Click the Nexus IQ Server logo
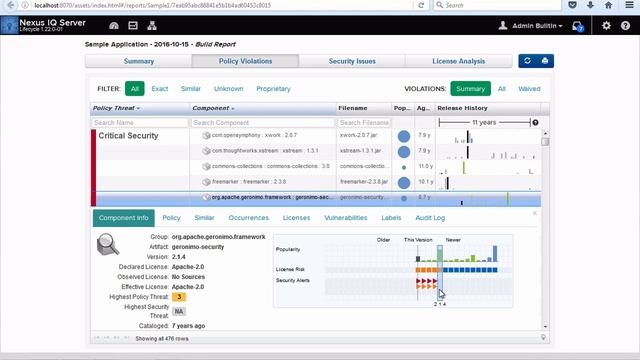 point(9,25)
